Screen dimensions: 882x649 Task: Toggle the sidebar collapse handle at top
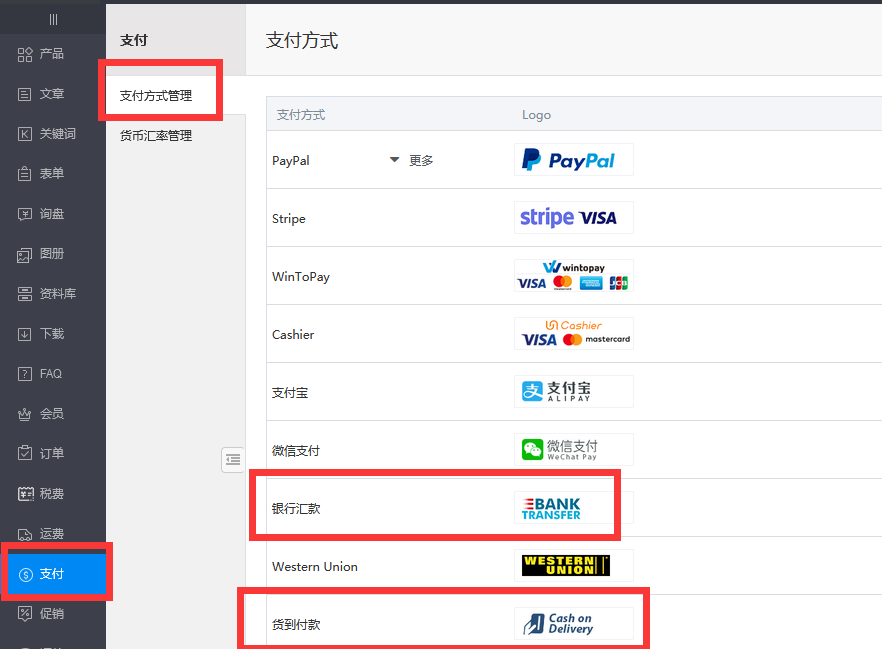[x=53, y=19]
